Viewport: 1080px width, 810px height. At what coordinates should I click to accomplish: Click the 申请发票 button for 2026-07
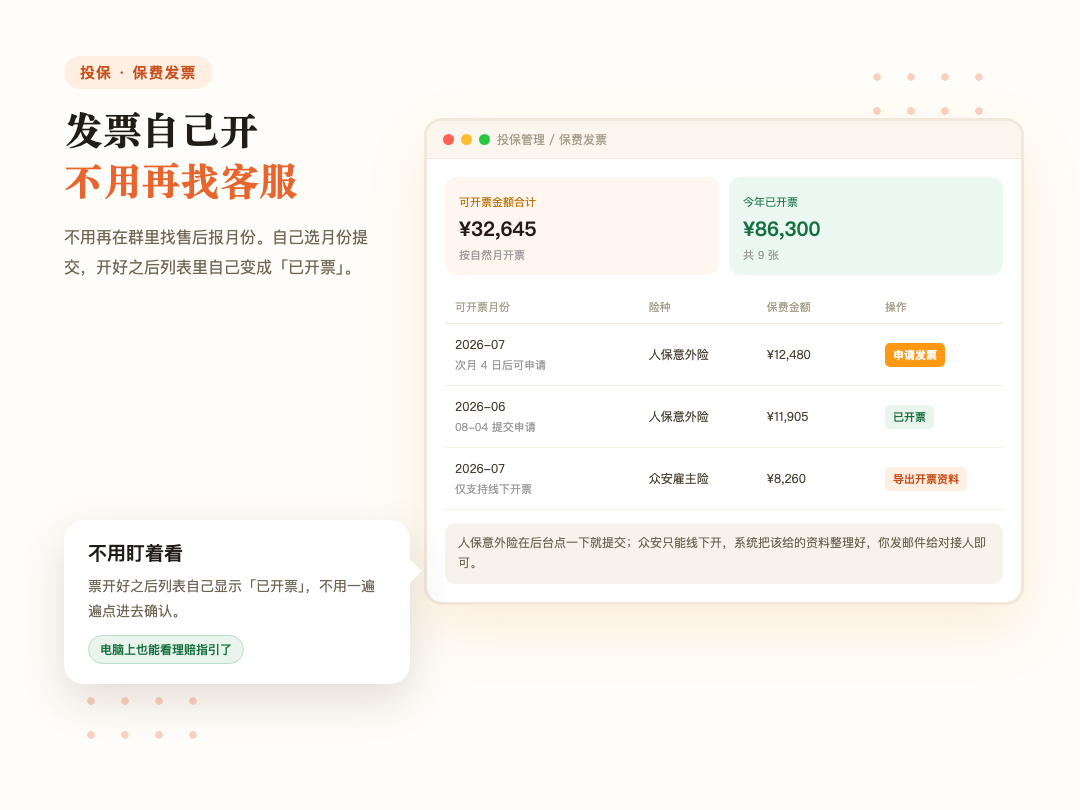[914, 355]
